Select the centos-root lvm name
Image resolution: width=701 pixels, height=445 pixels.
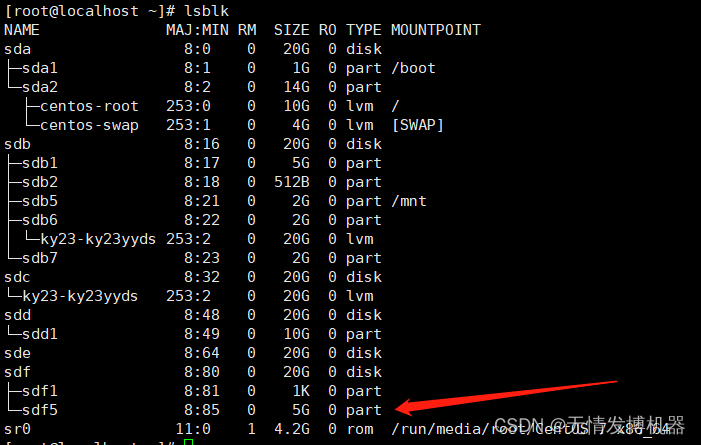[89, 106]
